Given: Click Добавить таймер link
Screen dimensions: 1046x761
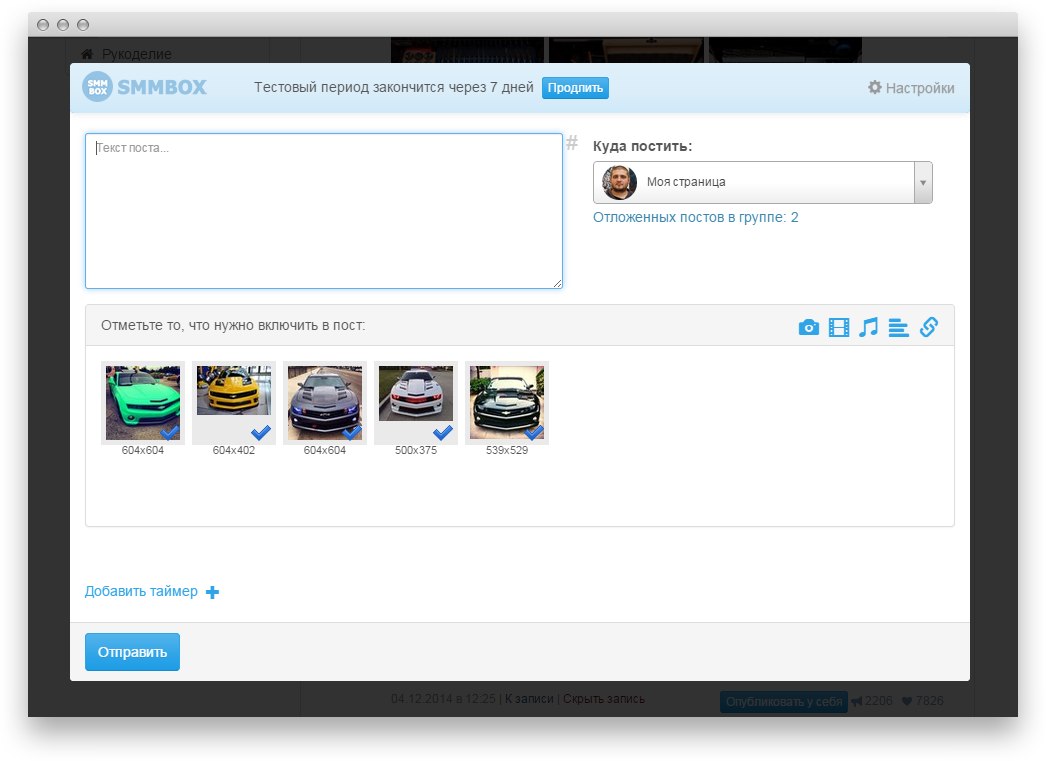Looking at the screenshot, I should pyautogui.click(x=141, y=591).
